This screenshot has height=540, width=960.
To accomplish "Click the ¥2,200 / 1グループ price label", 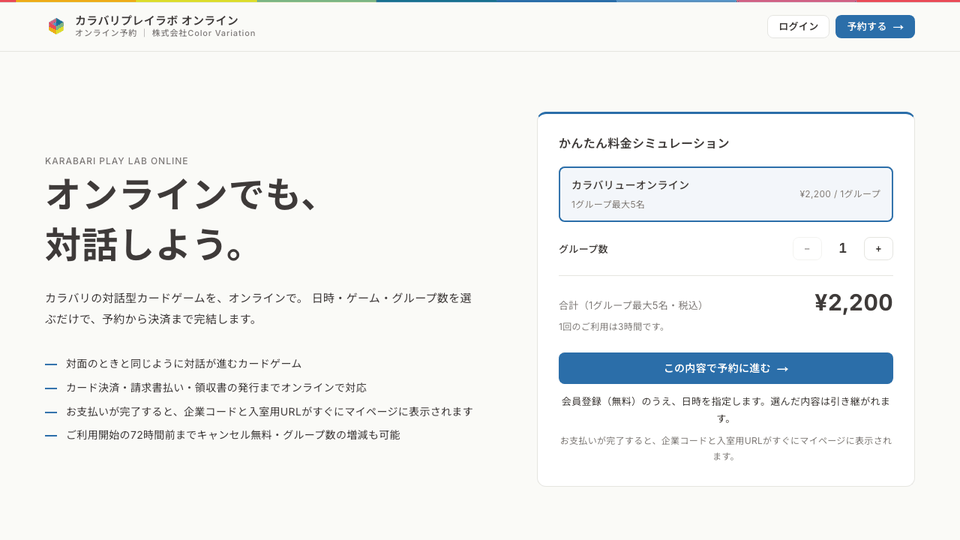I will [x=839, y=194].
